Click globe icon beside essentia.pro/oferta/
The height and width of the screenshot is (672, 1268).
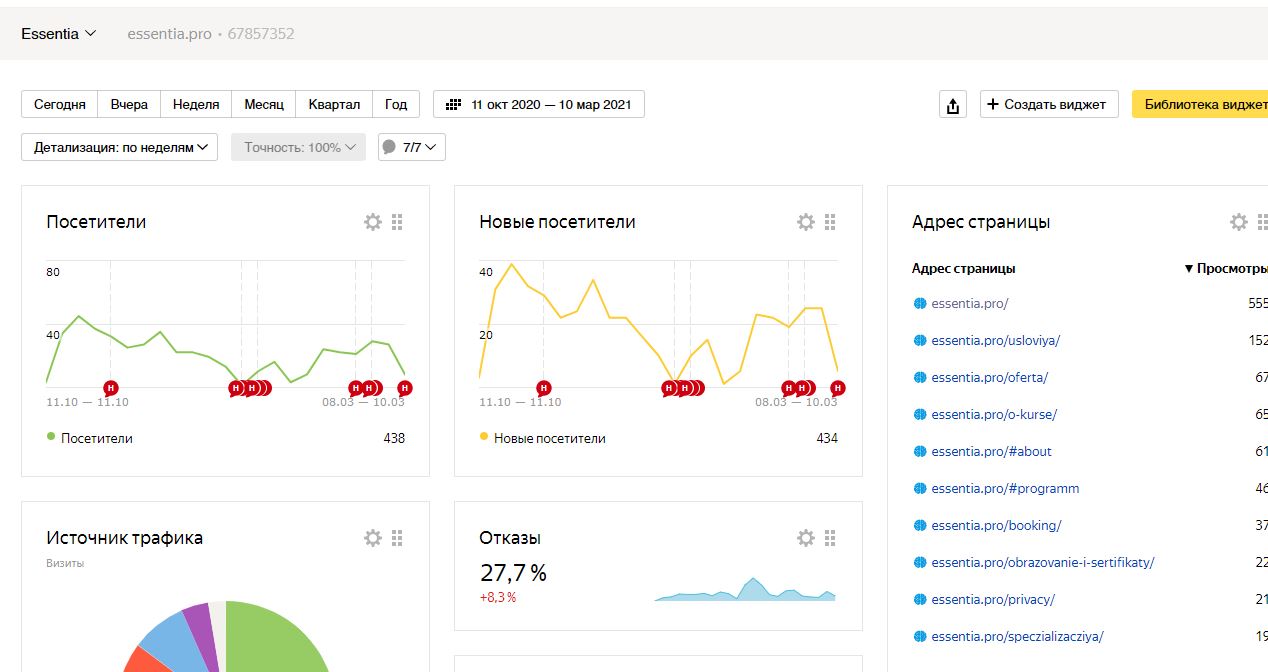click(920, 377)
